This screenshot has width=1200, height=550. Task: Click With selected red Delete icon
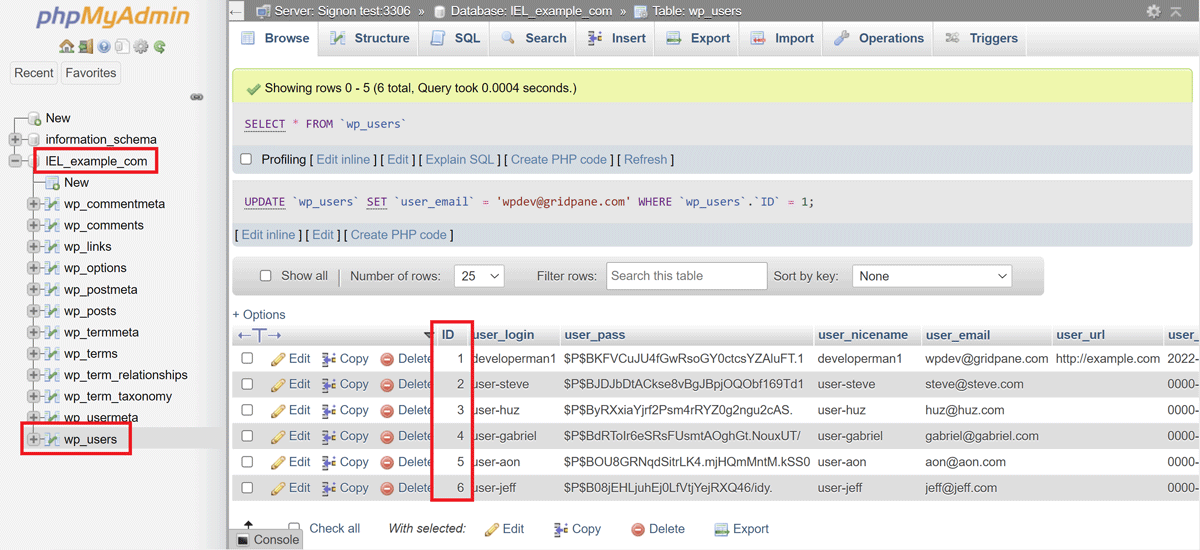point(638,529)
